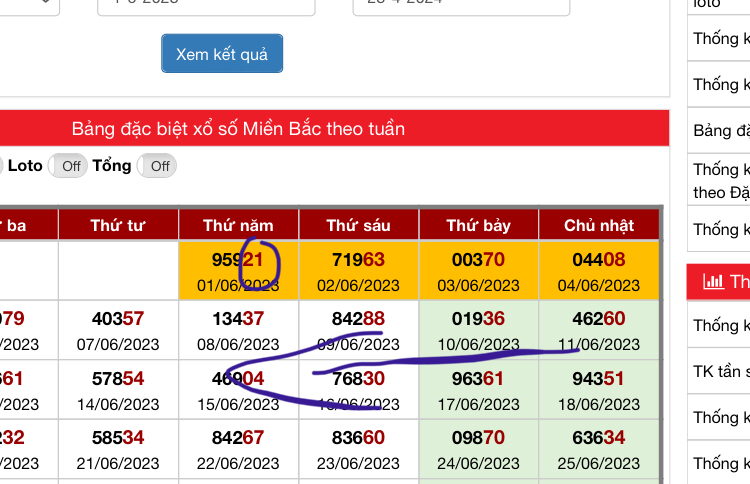Viewport: 750px width, 484px height.
Task: Select the "Thứ năm" column header
Action: [x=238, y=226]
